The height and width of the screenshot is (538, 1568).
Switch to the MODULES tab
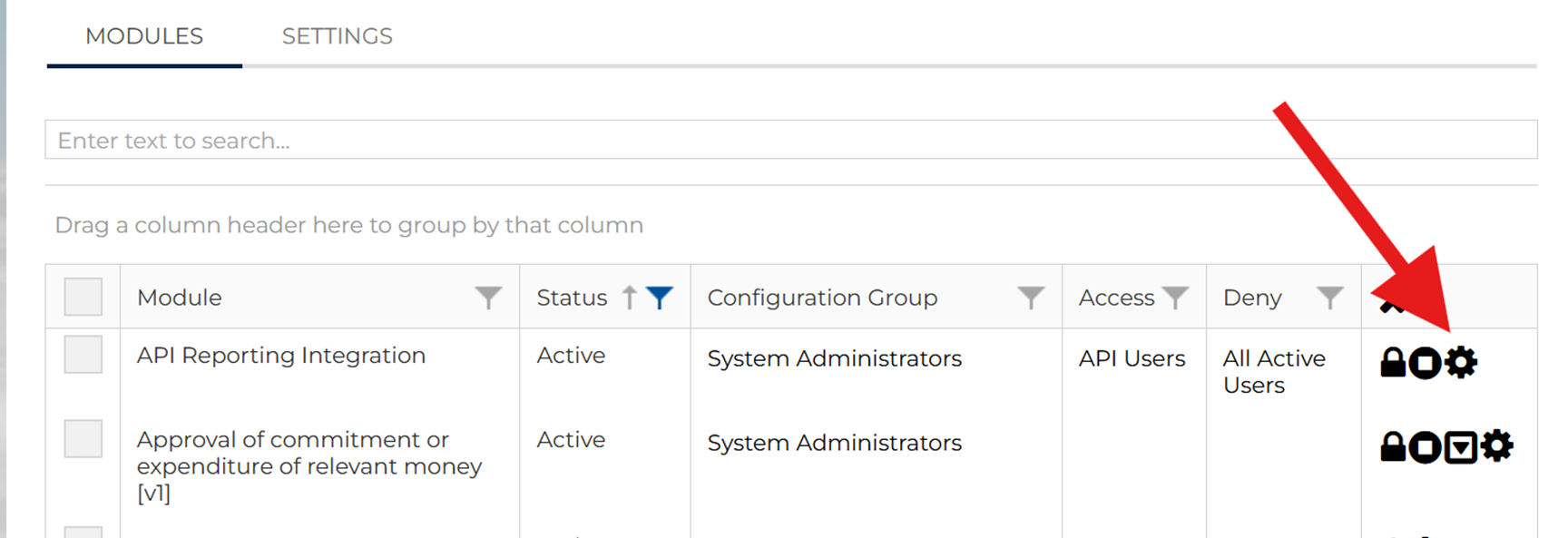144,36
